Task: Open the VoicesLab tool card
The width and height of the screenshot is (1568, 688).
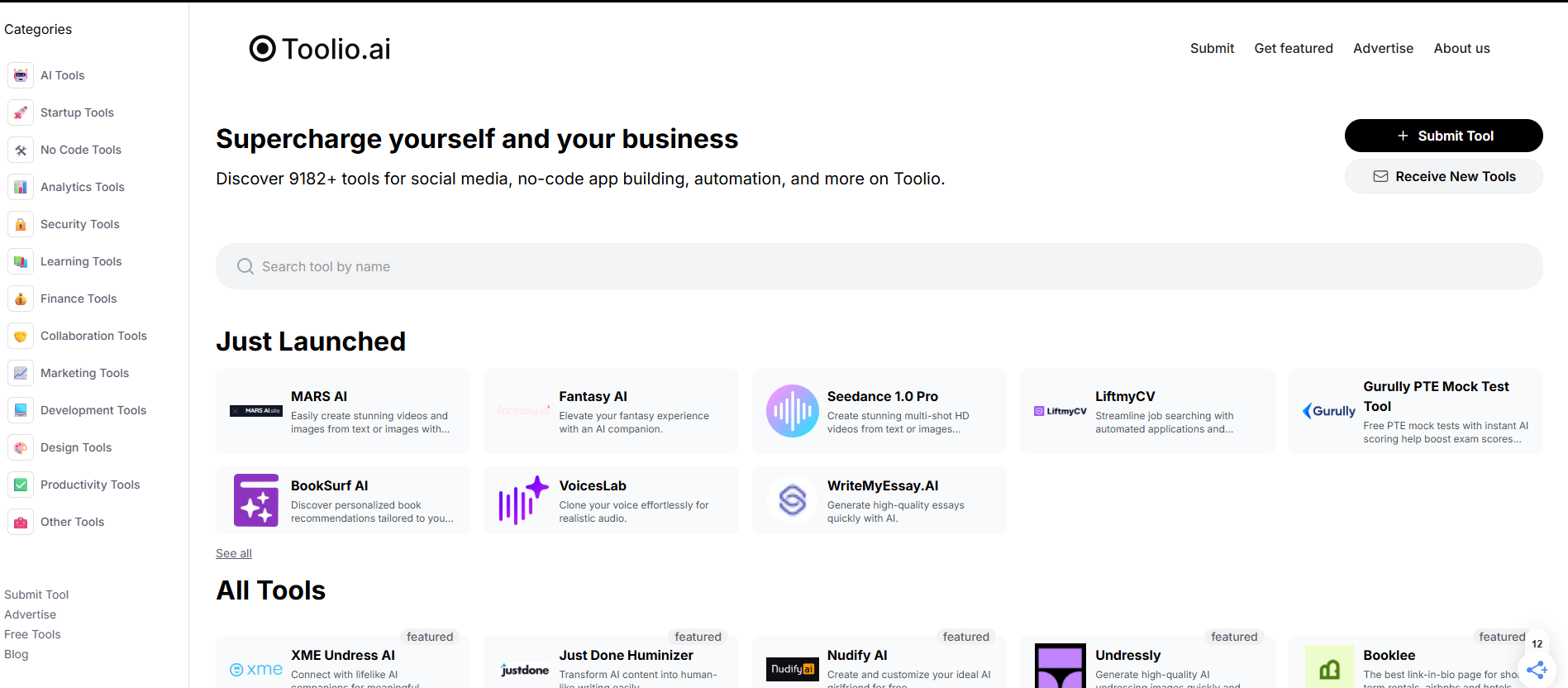Action: (x=611, y=500)
